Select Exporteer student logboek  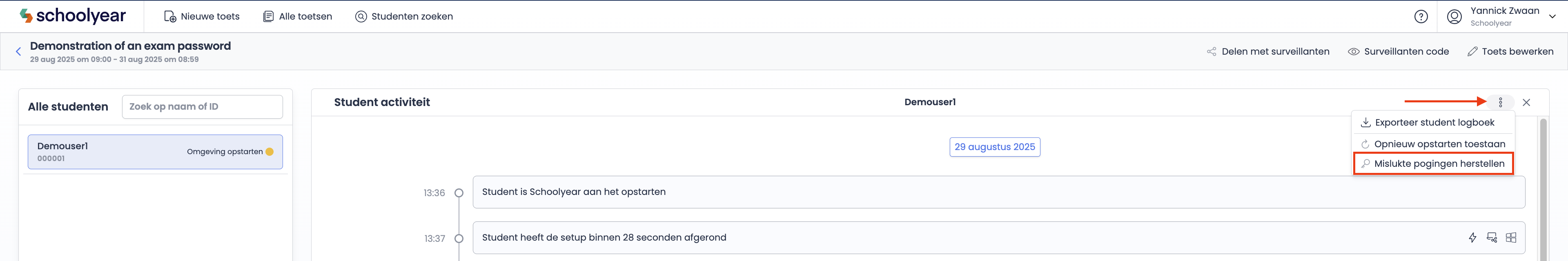(1434, 122)
